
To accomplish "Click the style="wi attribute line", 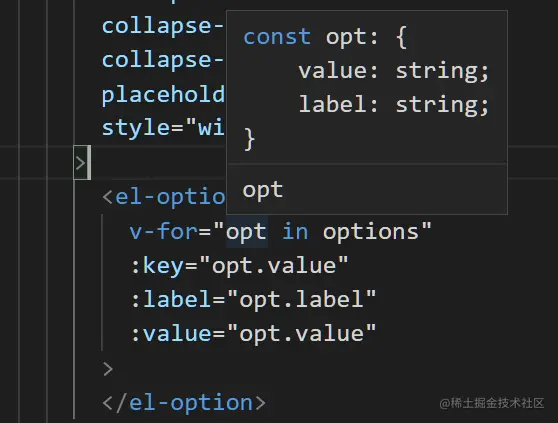I will pos(163,128).
